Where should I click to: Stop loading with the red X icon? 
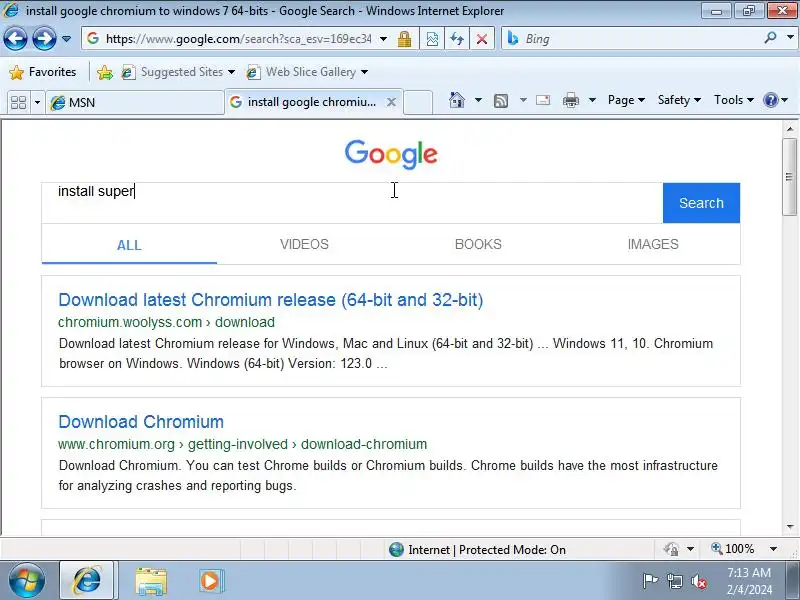click(482, 39)
